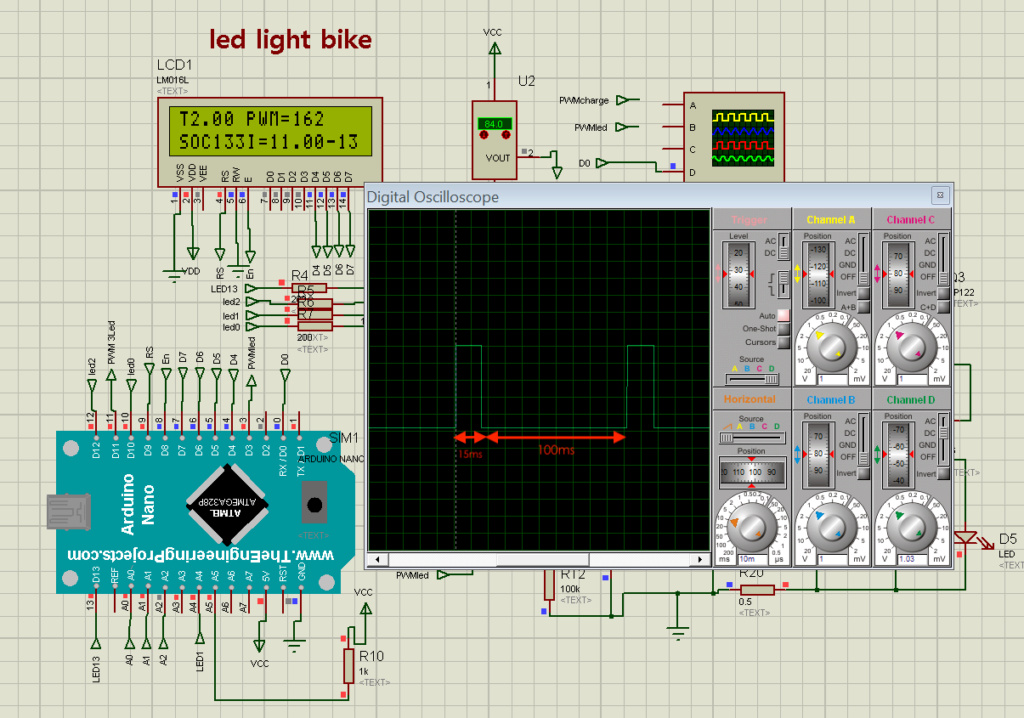This screenshot has width=1024, height=718.
Task: Click the 'led light bike' schematic title
Action: click(291, 40)
